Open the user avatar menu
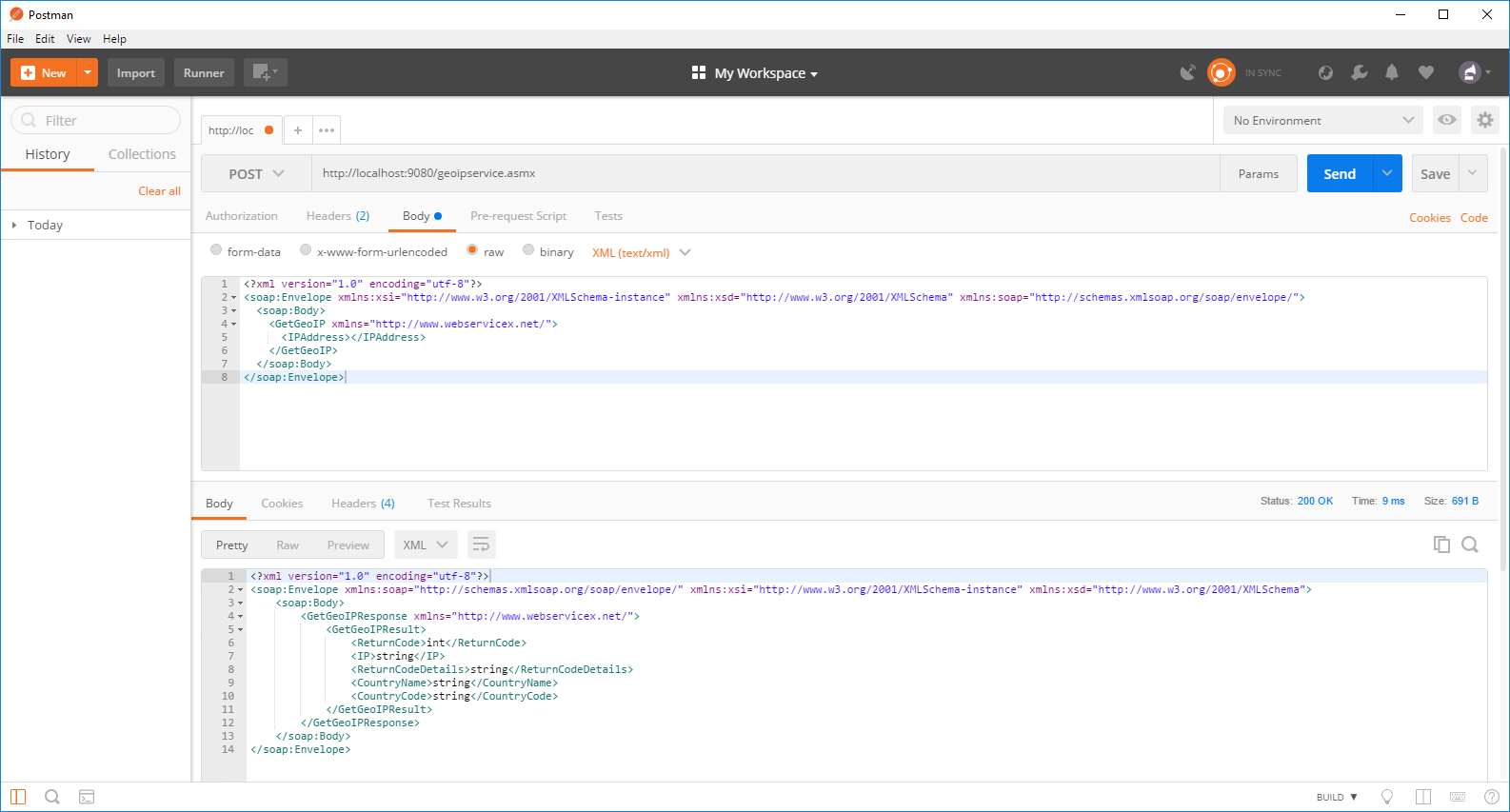1510x812 pixels. 1474,72
